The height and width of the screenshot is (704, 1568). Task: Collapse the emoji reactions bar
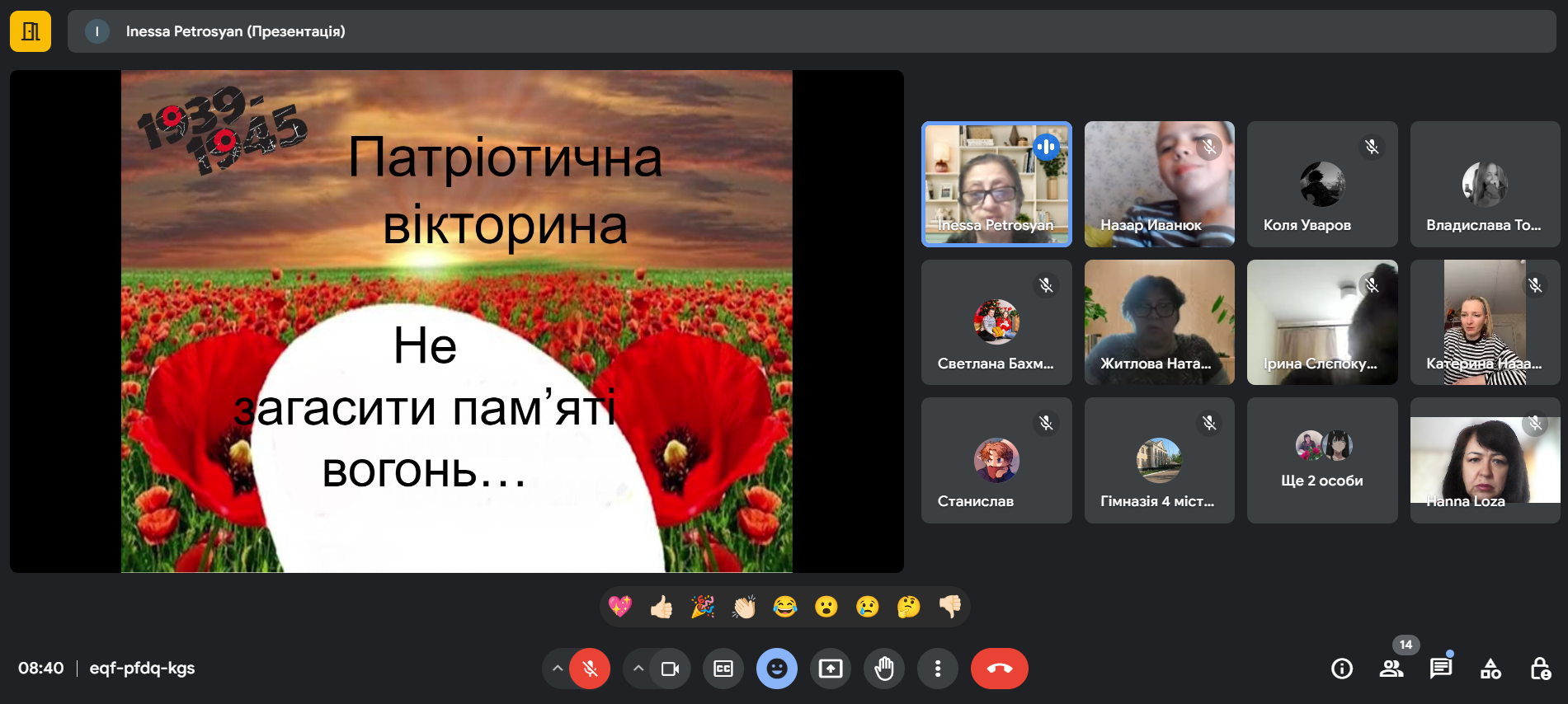777,669
